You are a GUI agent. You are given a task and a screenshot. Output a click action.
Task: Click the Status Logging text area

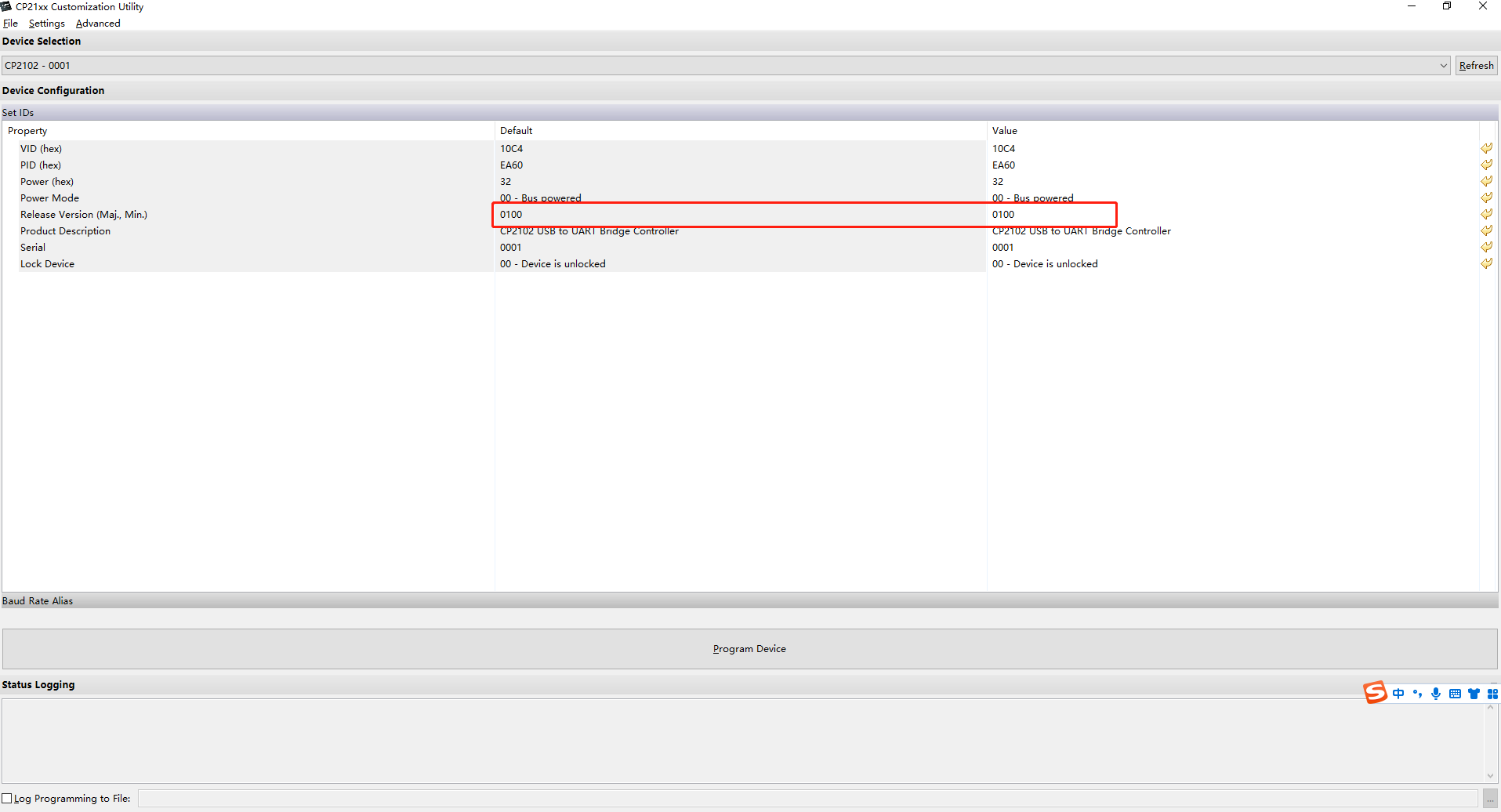click(742, 741)
